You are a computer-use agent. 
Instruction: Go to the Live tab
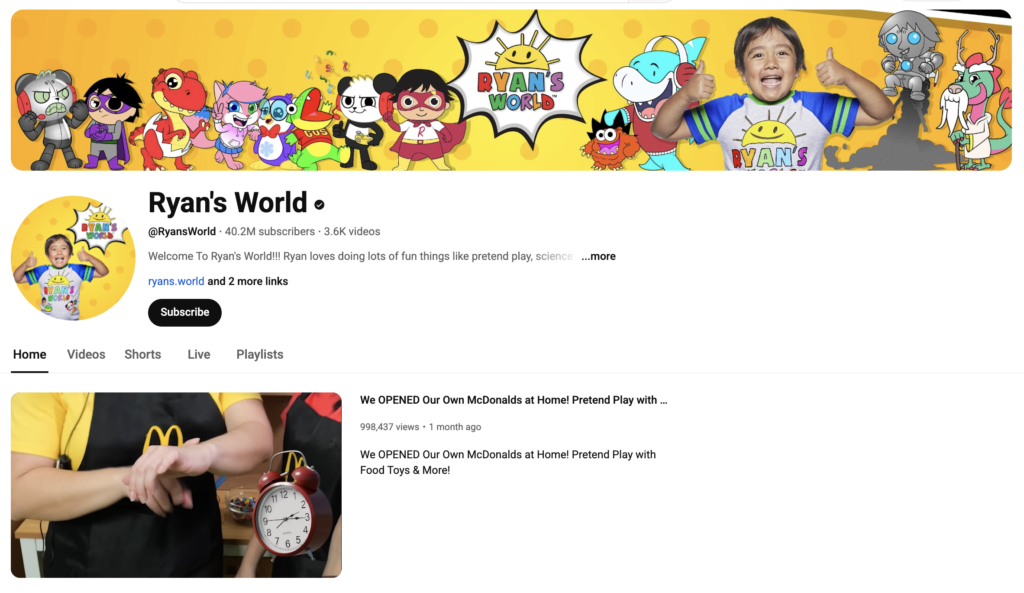(199, 355)
